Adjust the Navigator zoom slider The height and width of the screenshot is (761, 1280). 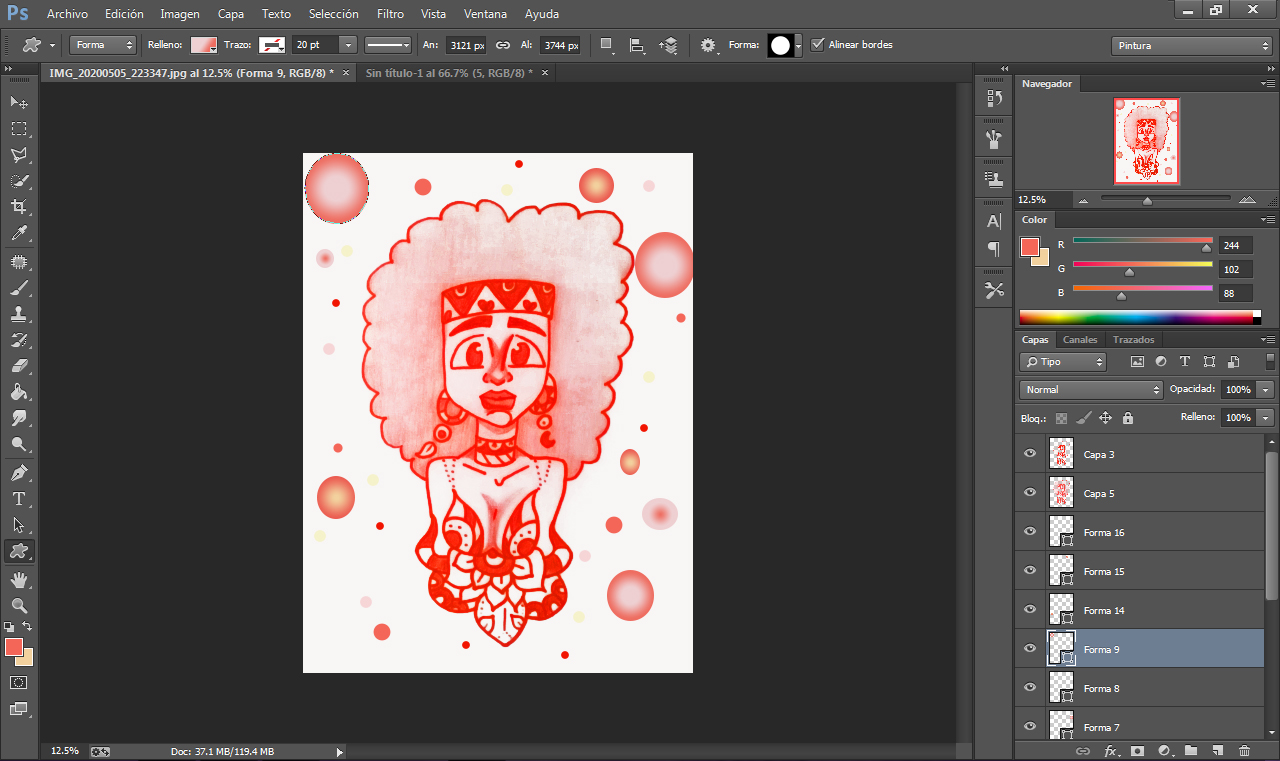coord(1147,200)
